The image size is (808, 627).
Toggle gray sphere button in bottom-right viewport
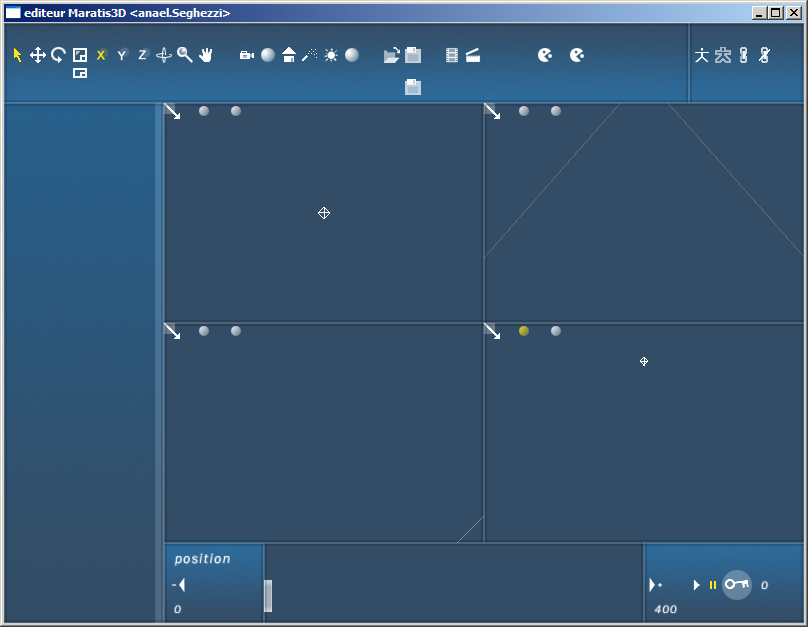tap(556, 331)
